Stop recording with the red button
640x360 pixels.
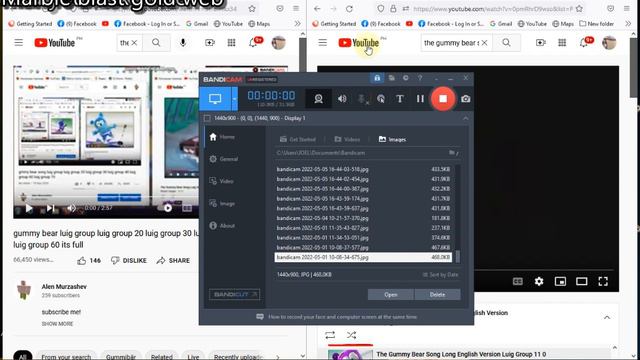[x=443, y=99]
